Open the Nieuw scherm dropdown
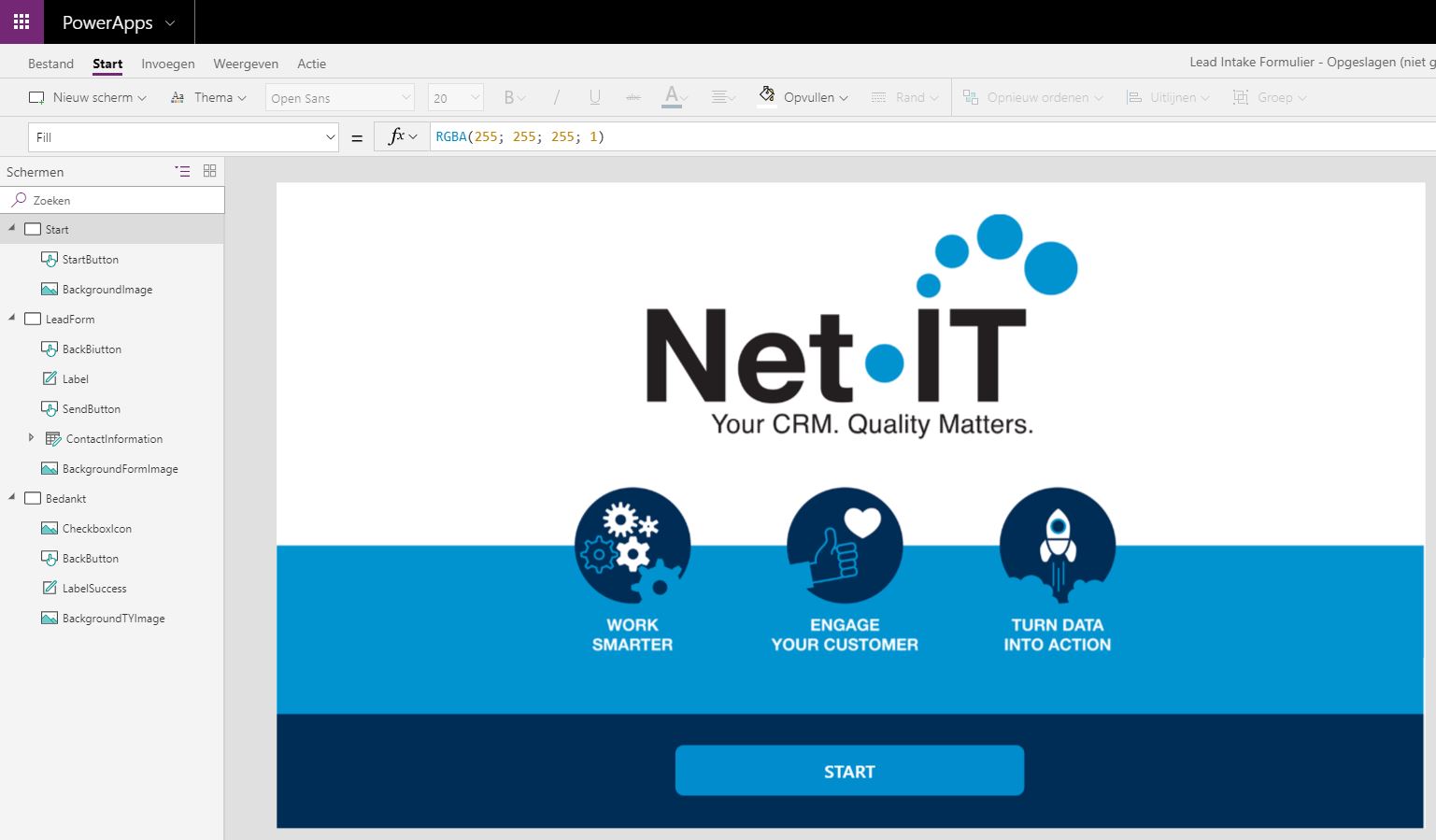Viewport: 1436px width, 840px height. point(88,97)
